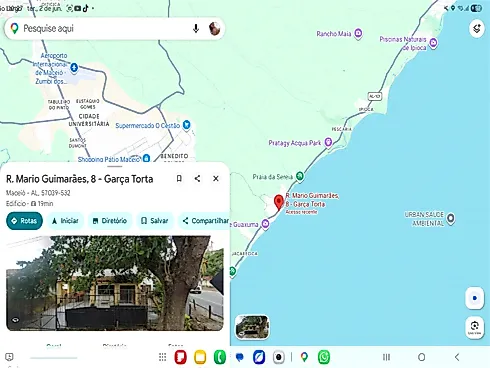Tap the Supermercado O Cestão marker

[187, 125]
